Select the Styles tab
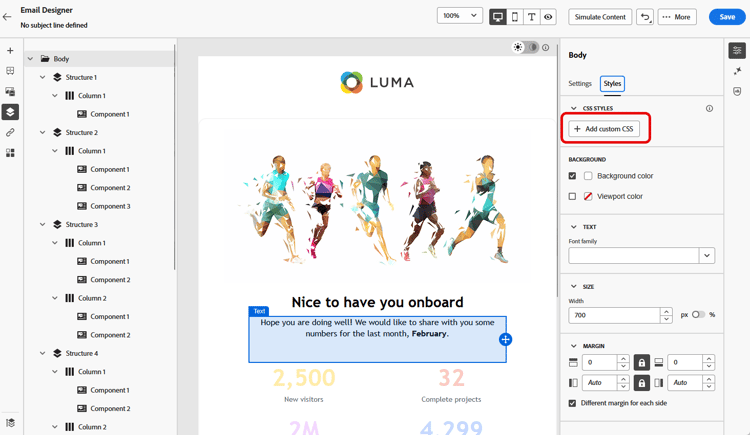Screen dimensions: 750x435 click(x=612, y=83)
